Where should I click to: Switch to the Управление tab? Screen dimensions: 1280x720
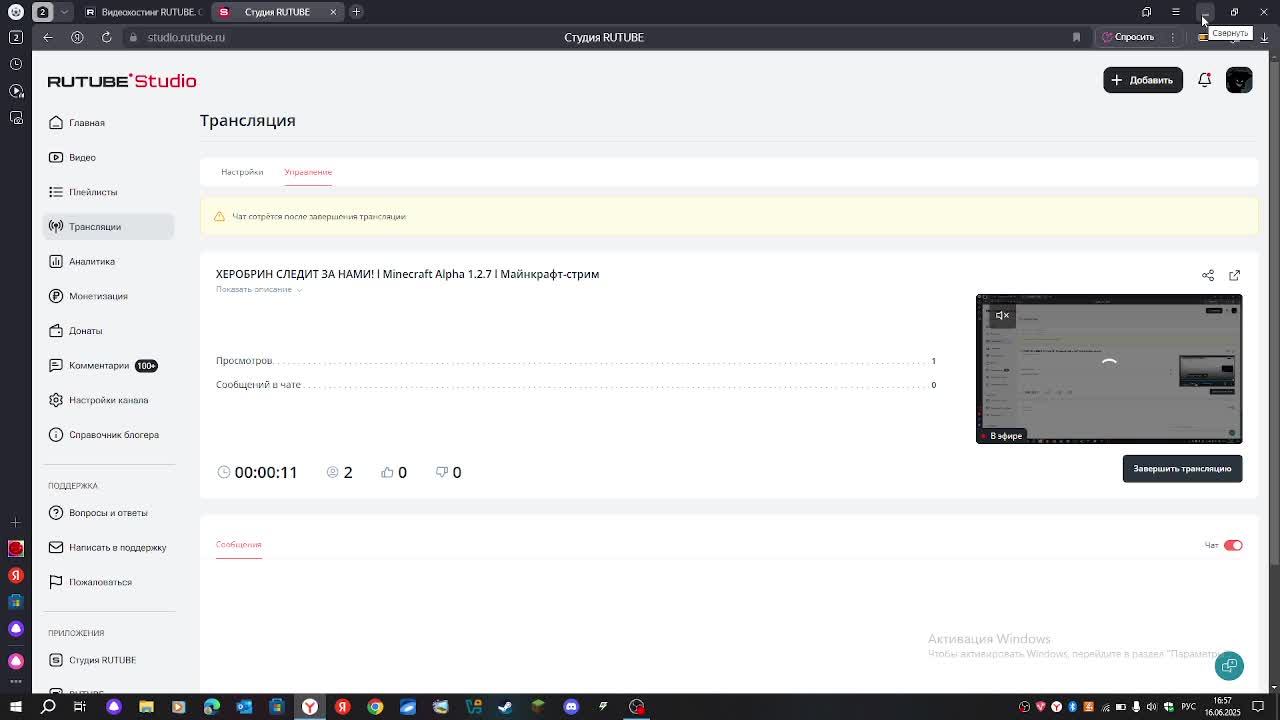pos(308,172)
